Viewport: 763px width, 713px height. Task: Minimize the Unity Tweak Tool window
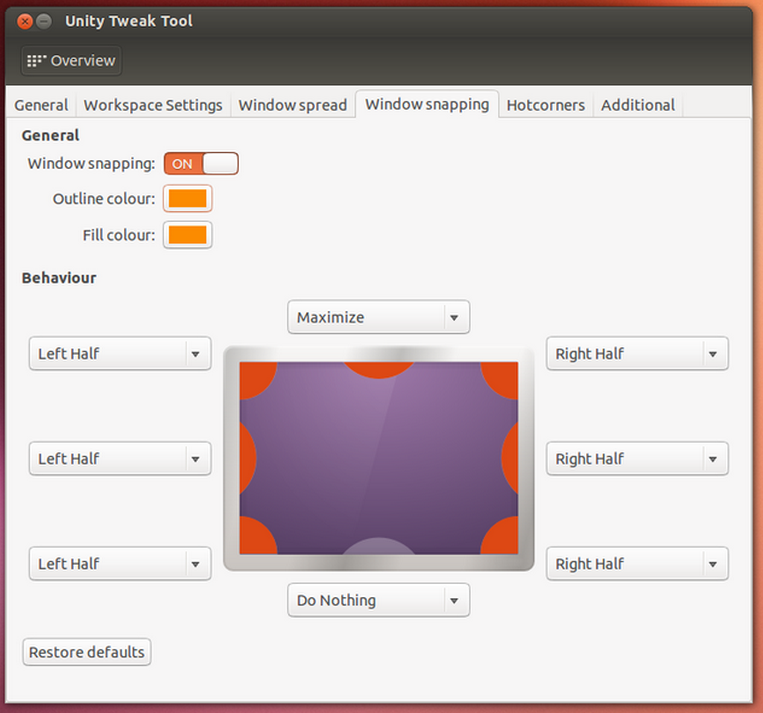click(x=44, y=21)
